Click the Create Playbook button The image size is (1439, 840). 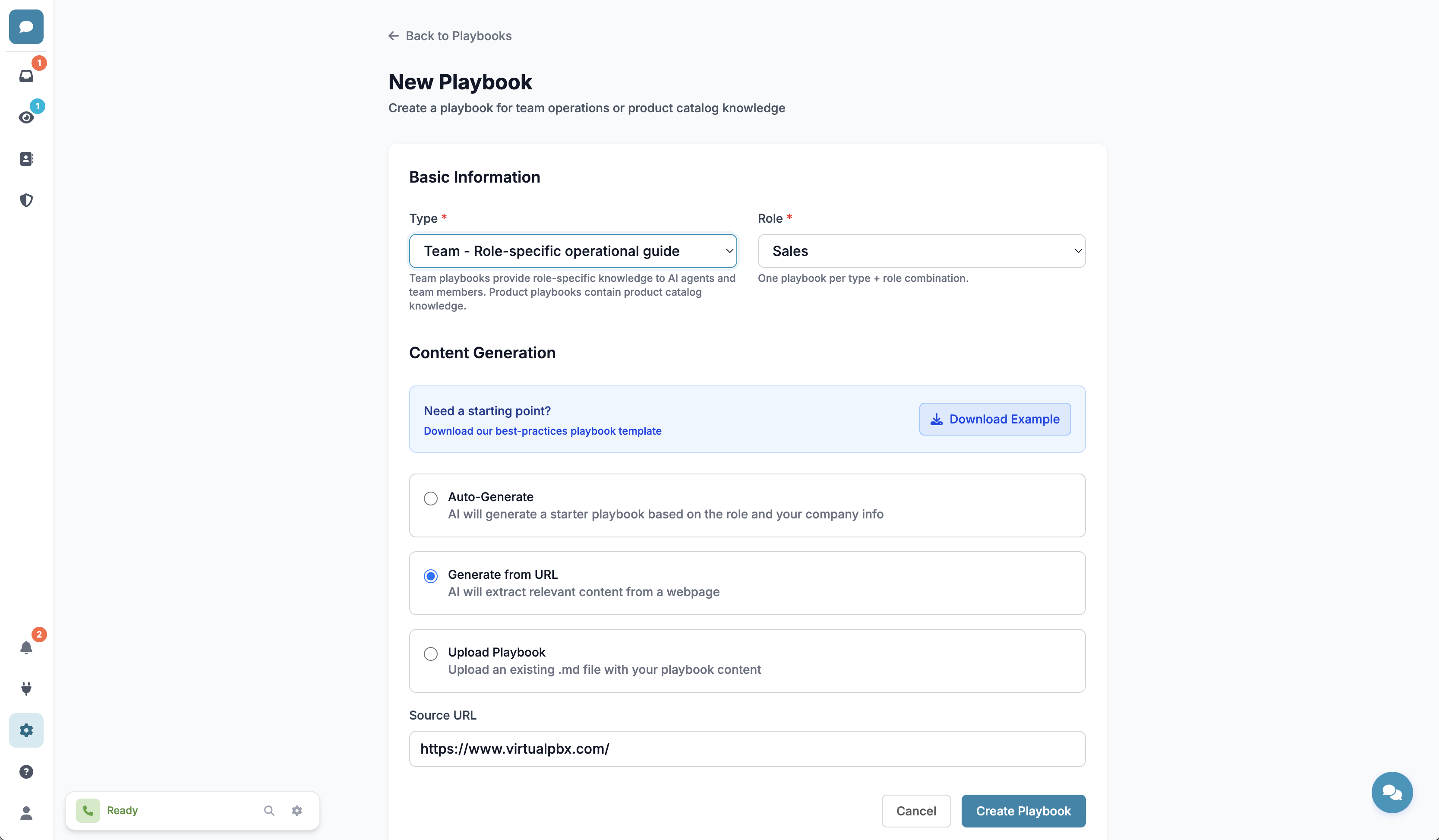pos(1023,811)
